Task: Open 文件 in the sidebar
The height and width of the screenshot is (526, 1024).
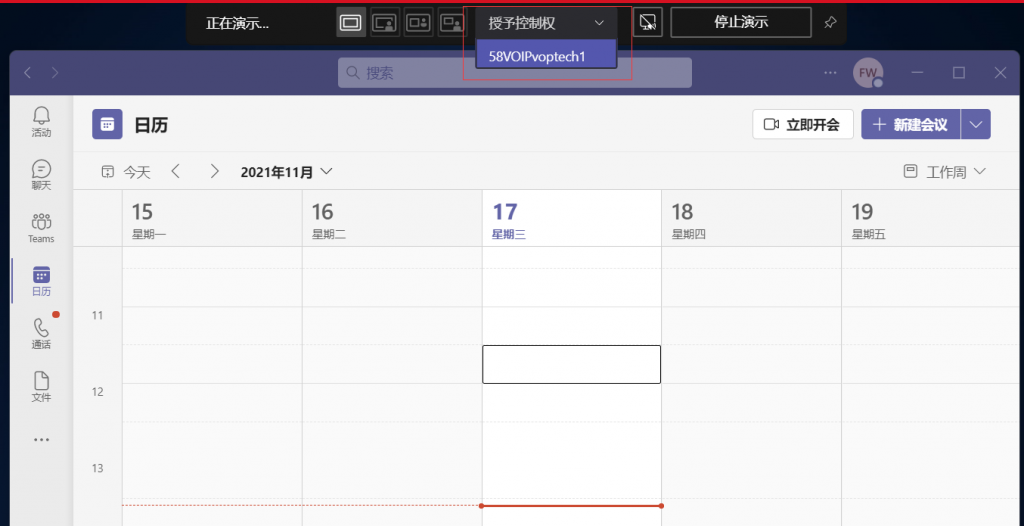Action: point(41,387)
